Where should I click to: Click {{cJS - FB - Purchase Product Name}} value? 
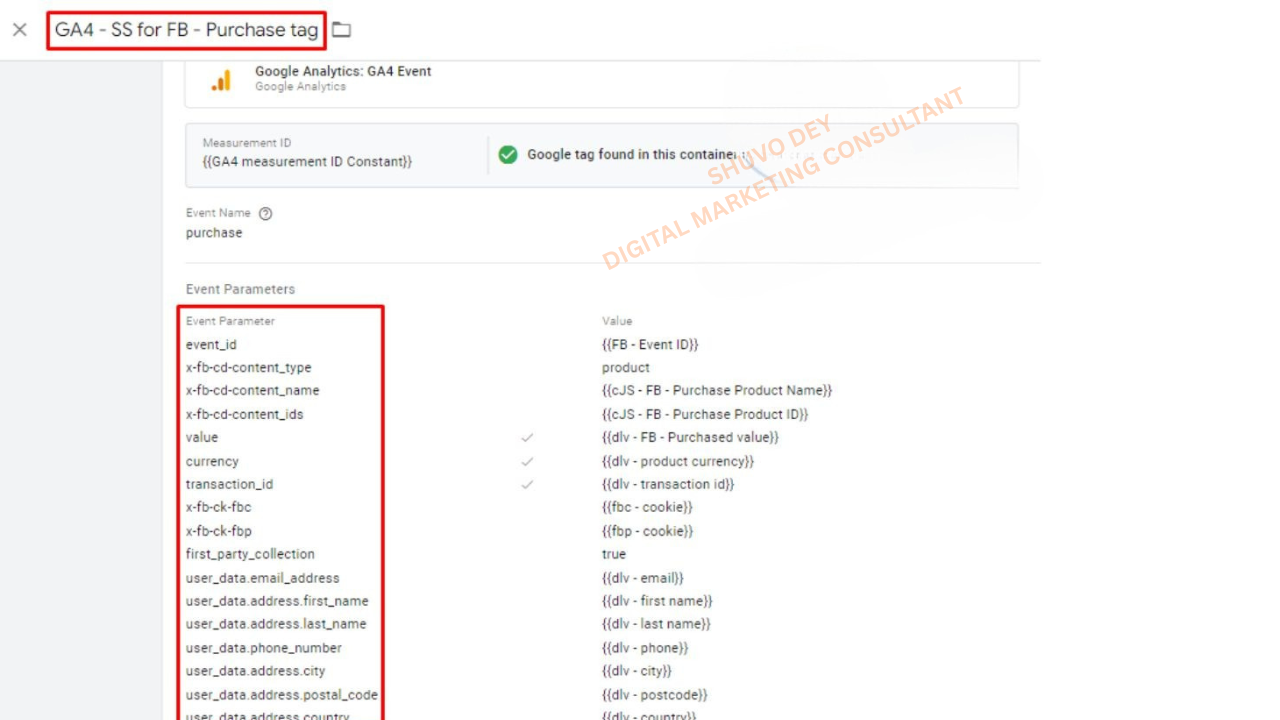717,390
